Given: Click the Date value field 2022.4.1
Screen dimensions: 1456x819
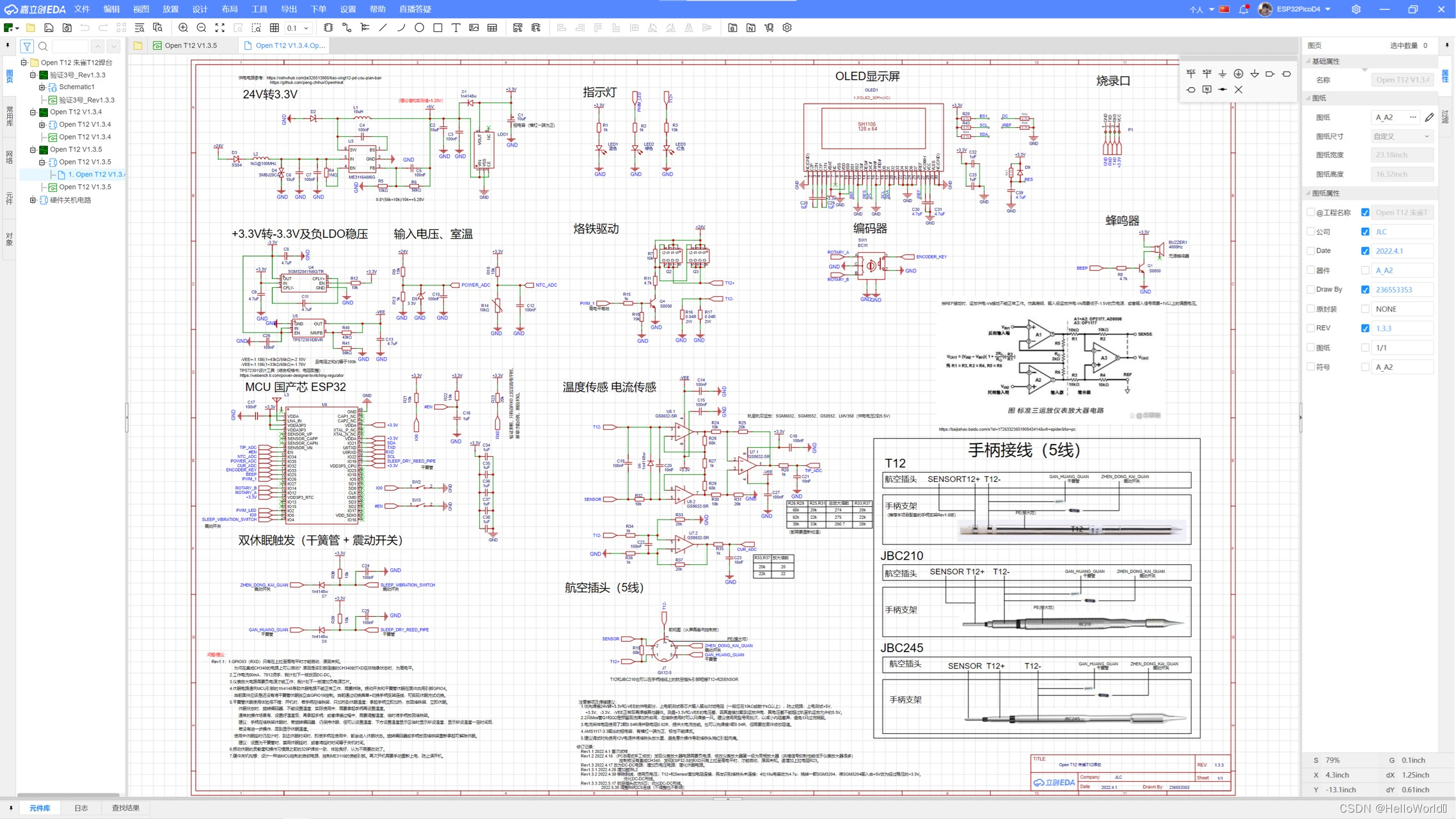Looking at the screenshot, I should (x=1402, y=251).
